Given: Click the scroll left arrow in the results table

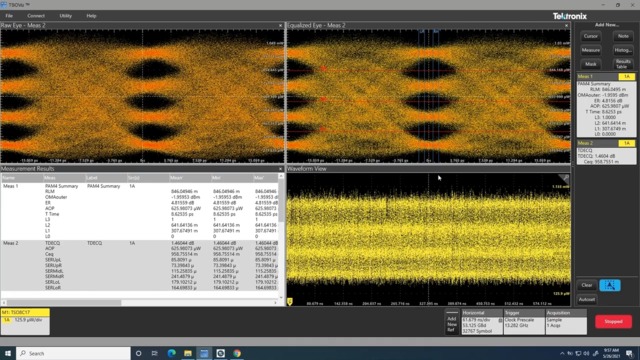Looking at the screenshot, I should pyautogui.click(x=4, y=302).
